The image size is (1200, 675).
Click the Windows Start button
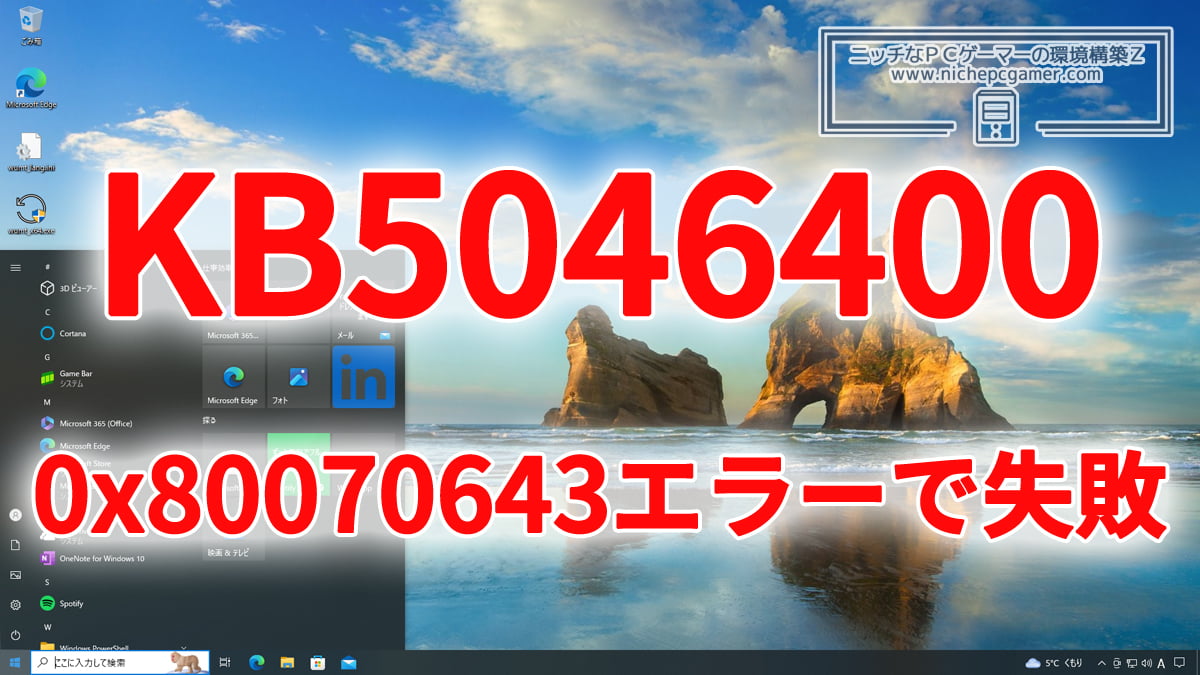point(15,662)
